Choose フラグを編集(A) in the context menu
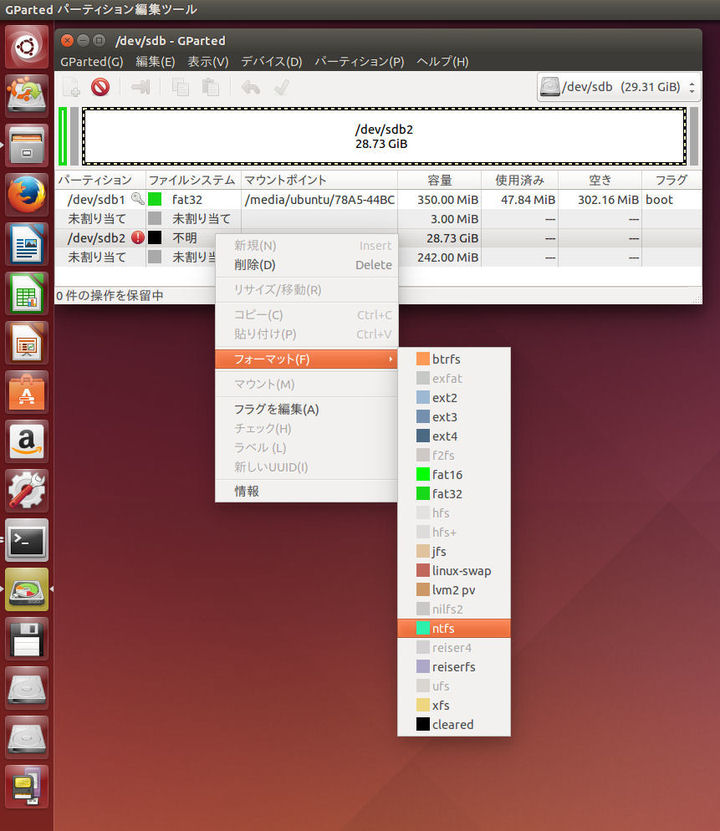Screen dimensions: 720x831 point(306,409)
